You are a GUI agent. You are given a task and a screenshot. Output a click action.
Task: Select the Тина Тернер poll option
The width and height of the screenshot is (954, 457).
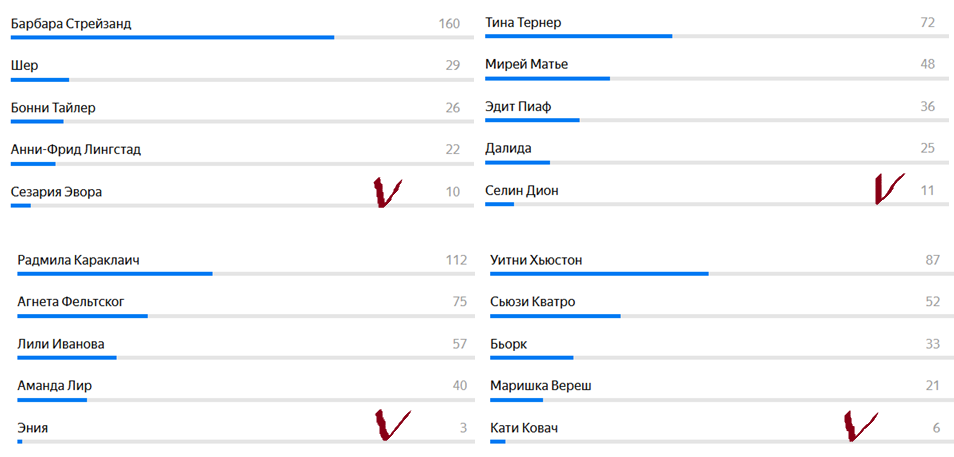[x=717, y=27]
